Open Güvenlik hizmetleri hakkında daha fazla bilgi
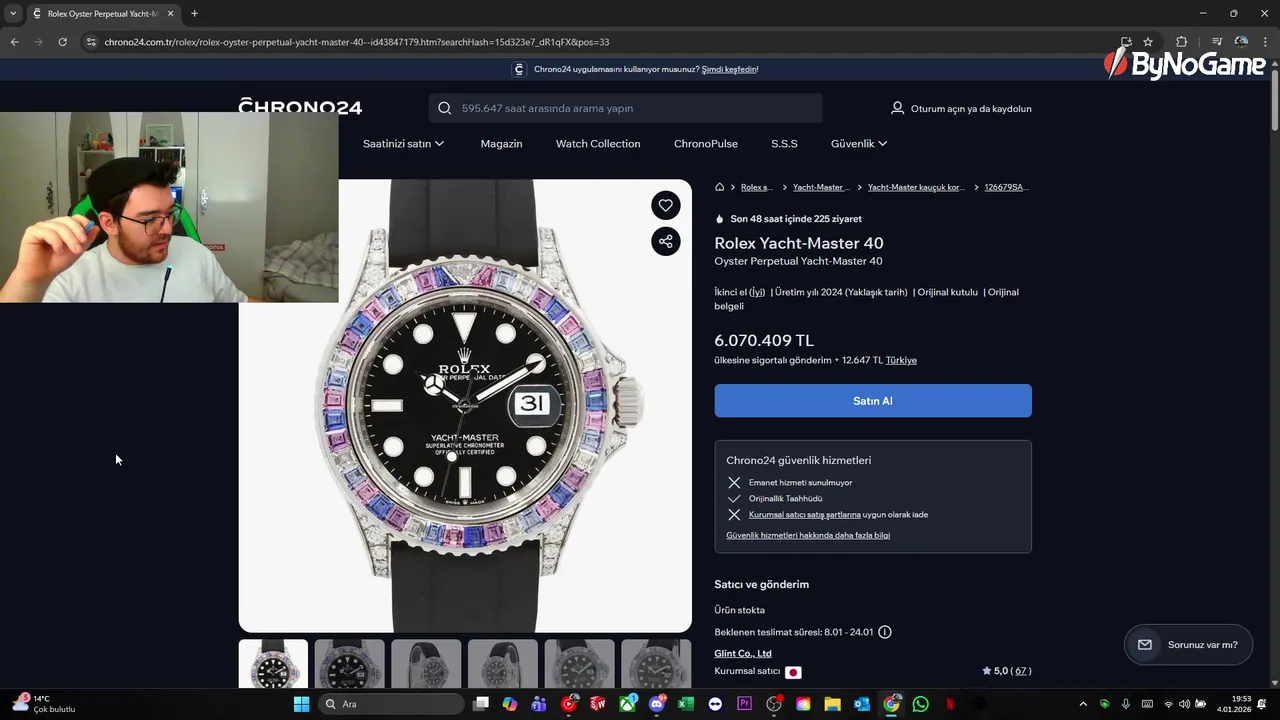The image size is (1280, 720). tap(808, 535)
